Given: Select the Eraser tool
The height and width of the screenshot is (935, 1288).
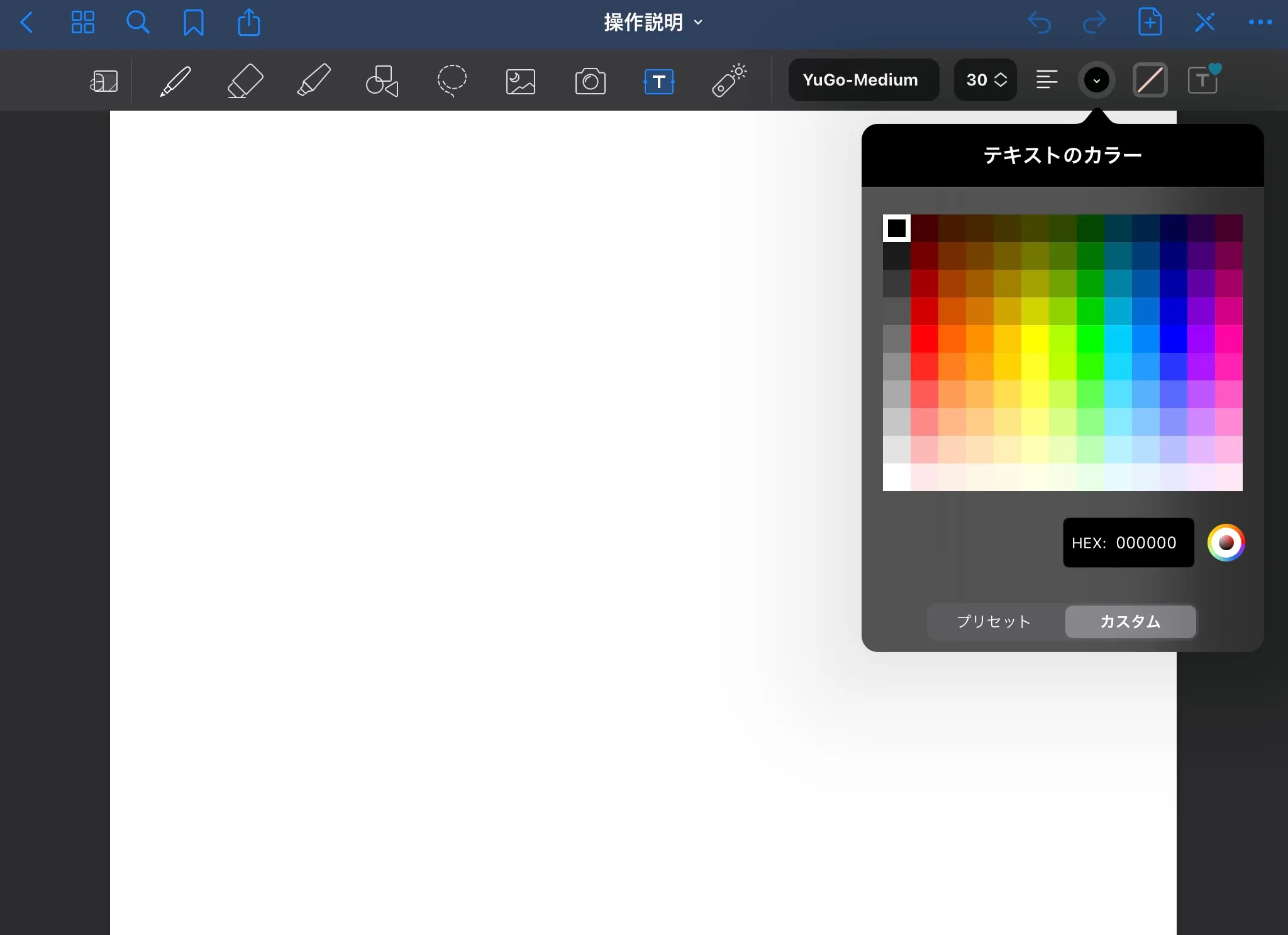Looking at the screenshot, I should point(245,80).
